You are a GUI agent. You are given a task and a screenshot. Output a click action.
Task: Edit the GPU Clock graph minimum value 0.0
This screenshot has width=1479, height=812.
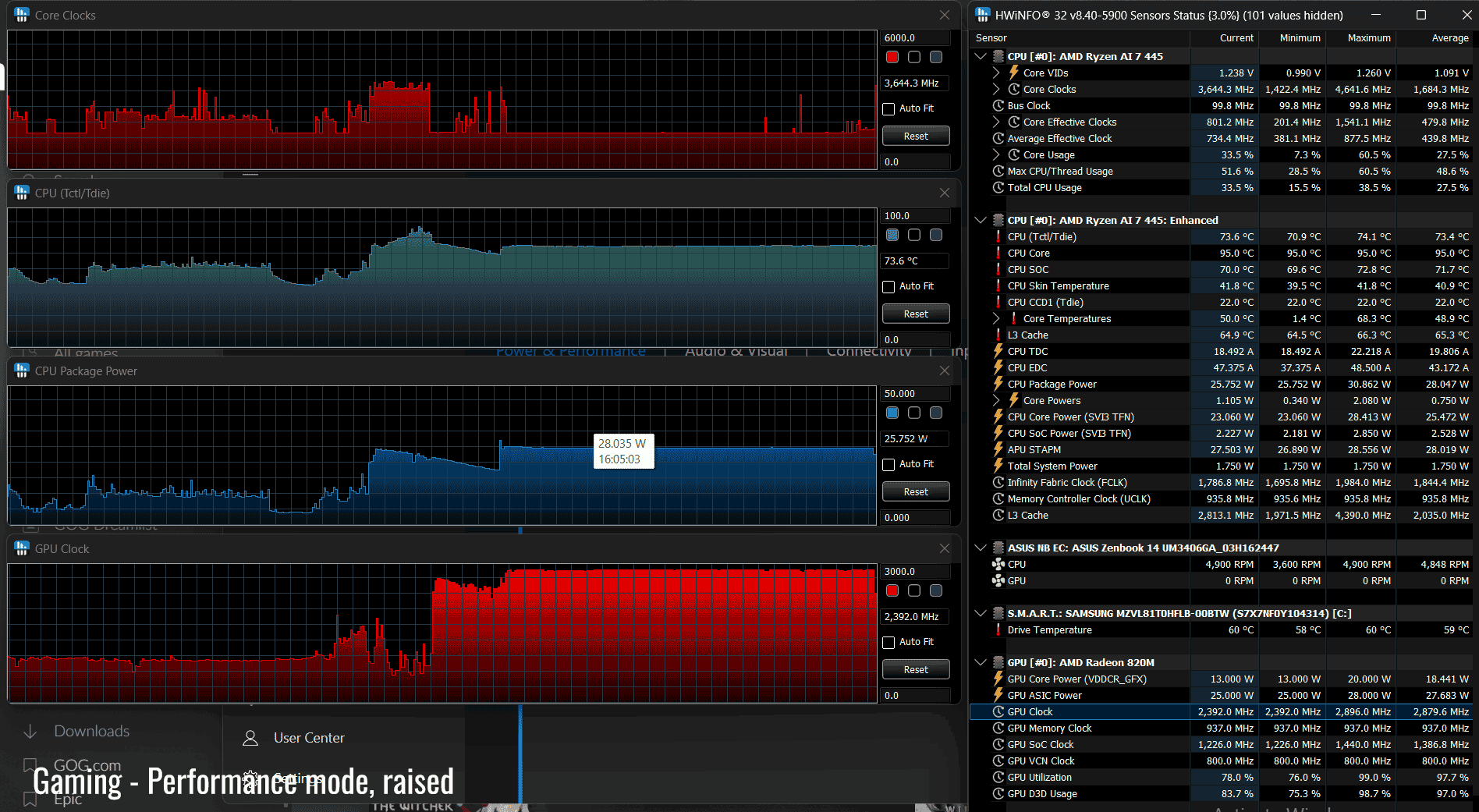(916, 695)
